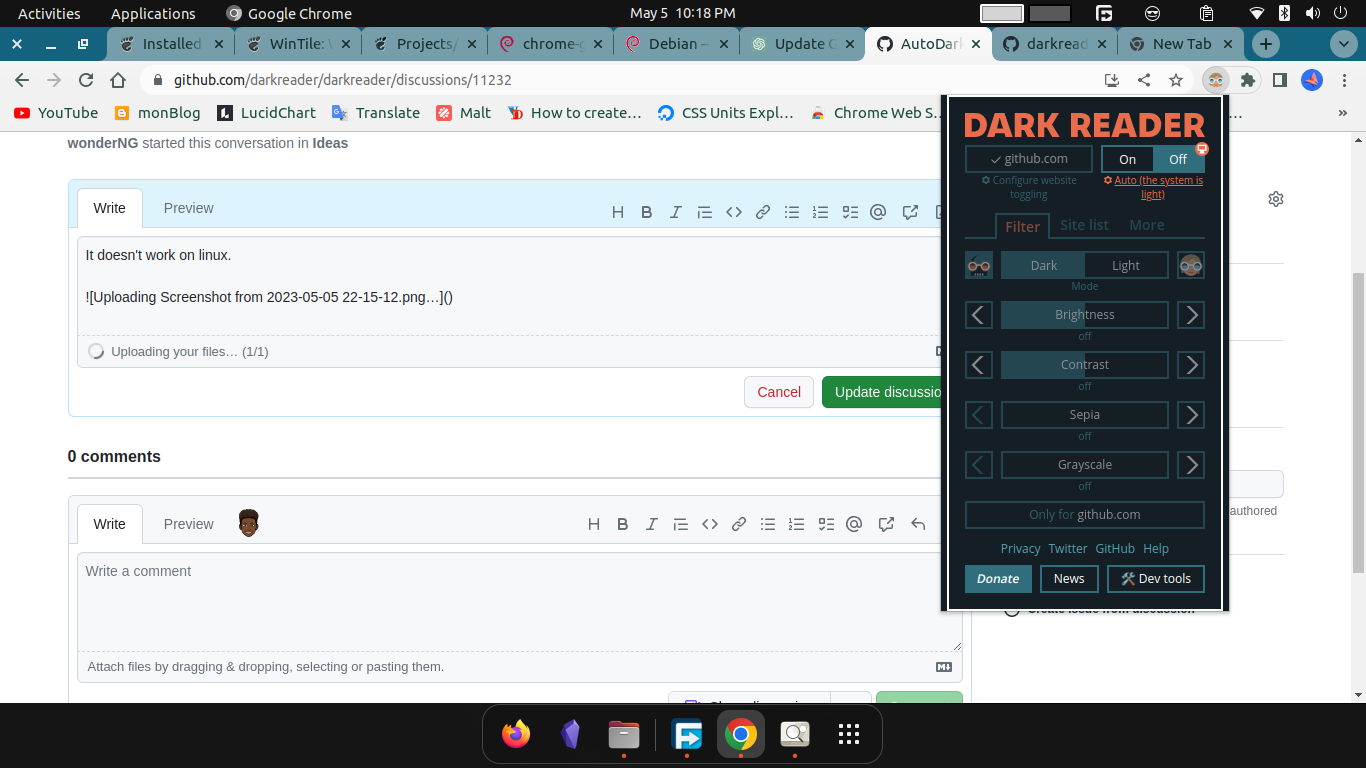Open Dev tools in Dark Reader
1366x768 pixels.
click(x=1156, y=579)
